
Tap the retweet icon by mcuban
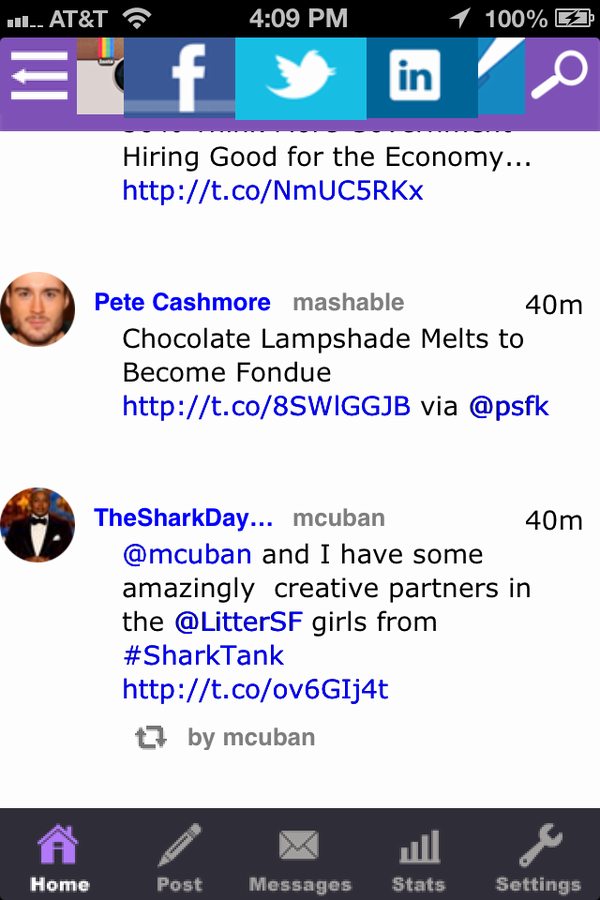(x=150, y=737)
